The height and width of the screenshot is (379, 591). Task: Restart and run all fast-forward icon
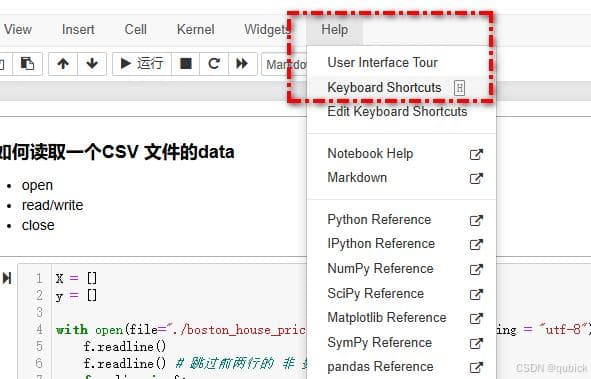click(242, 64)
